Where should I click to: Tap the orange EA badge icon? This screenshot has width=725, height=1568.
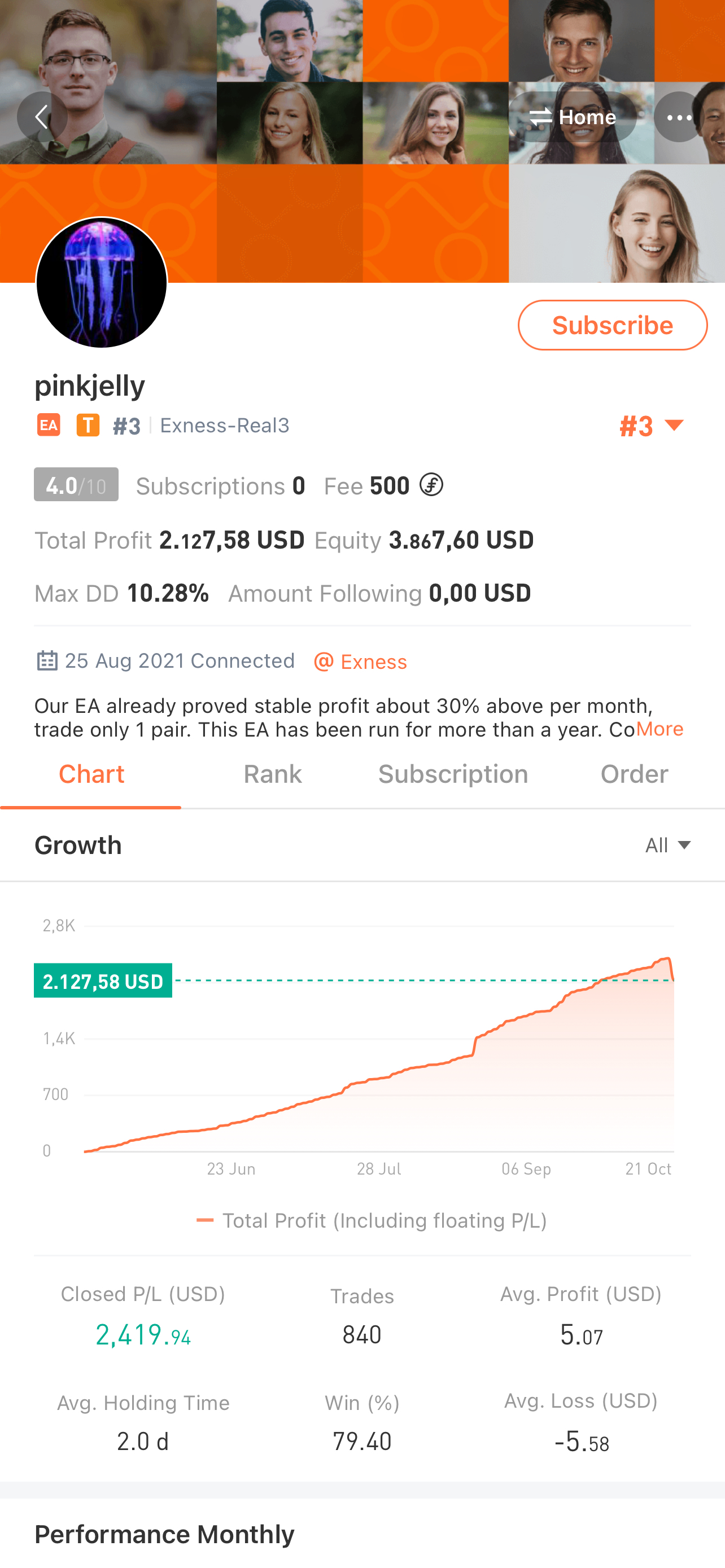pos(49,425)
